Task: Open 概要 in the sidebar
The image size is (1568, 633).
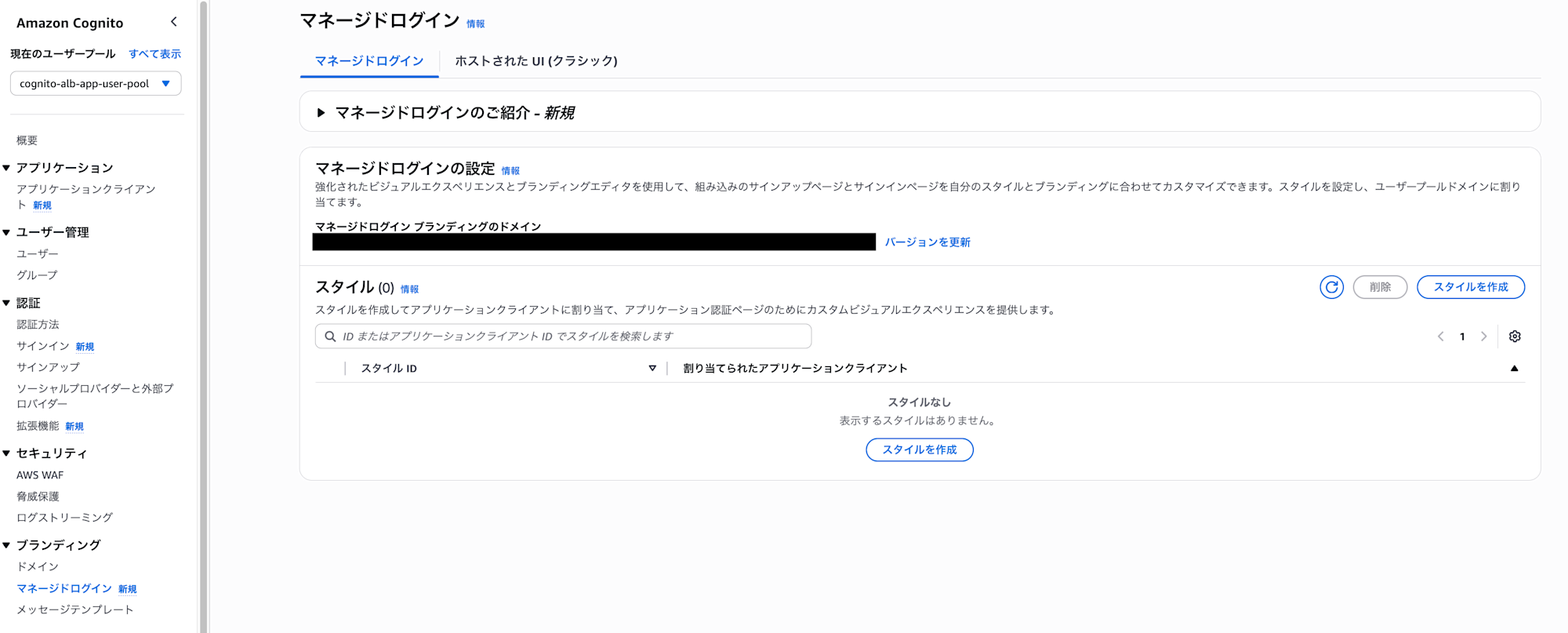Action: [x=27, y=140]
